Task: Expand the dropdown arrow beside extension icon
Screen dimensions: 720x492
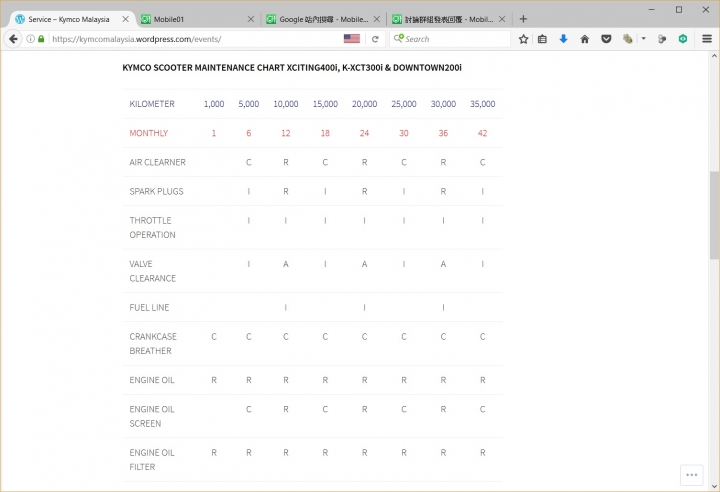Action: [x=643, y=39]
